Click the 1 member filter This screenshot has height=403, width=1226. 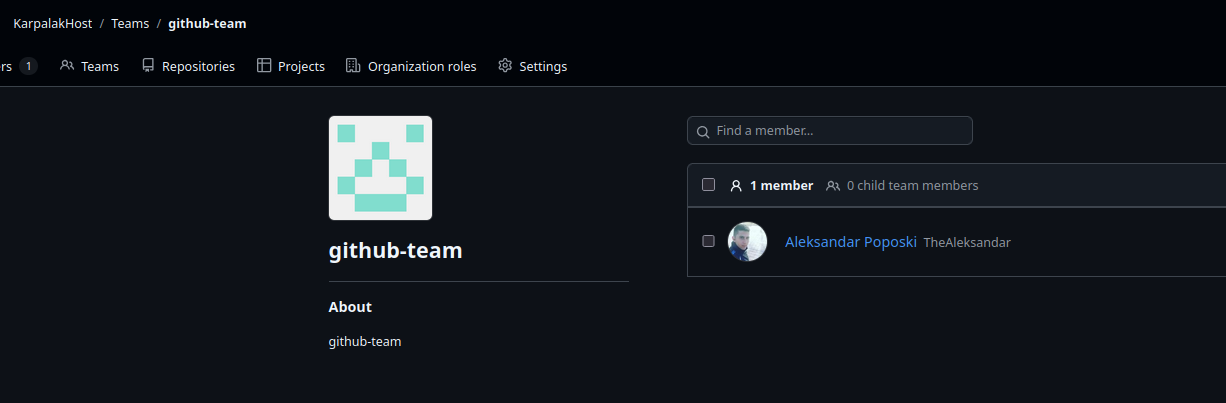click(771, 185)
